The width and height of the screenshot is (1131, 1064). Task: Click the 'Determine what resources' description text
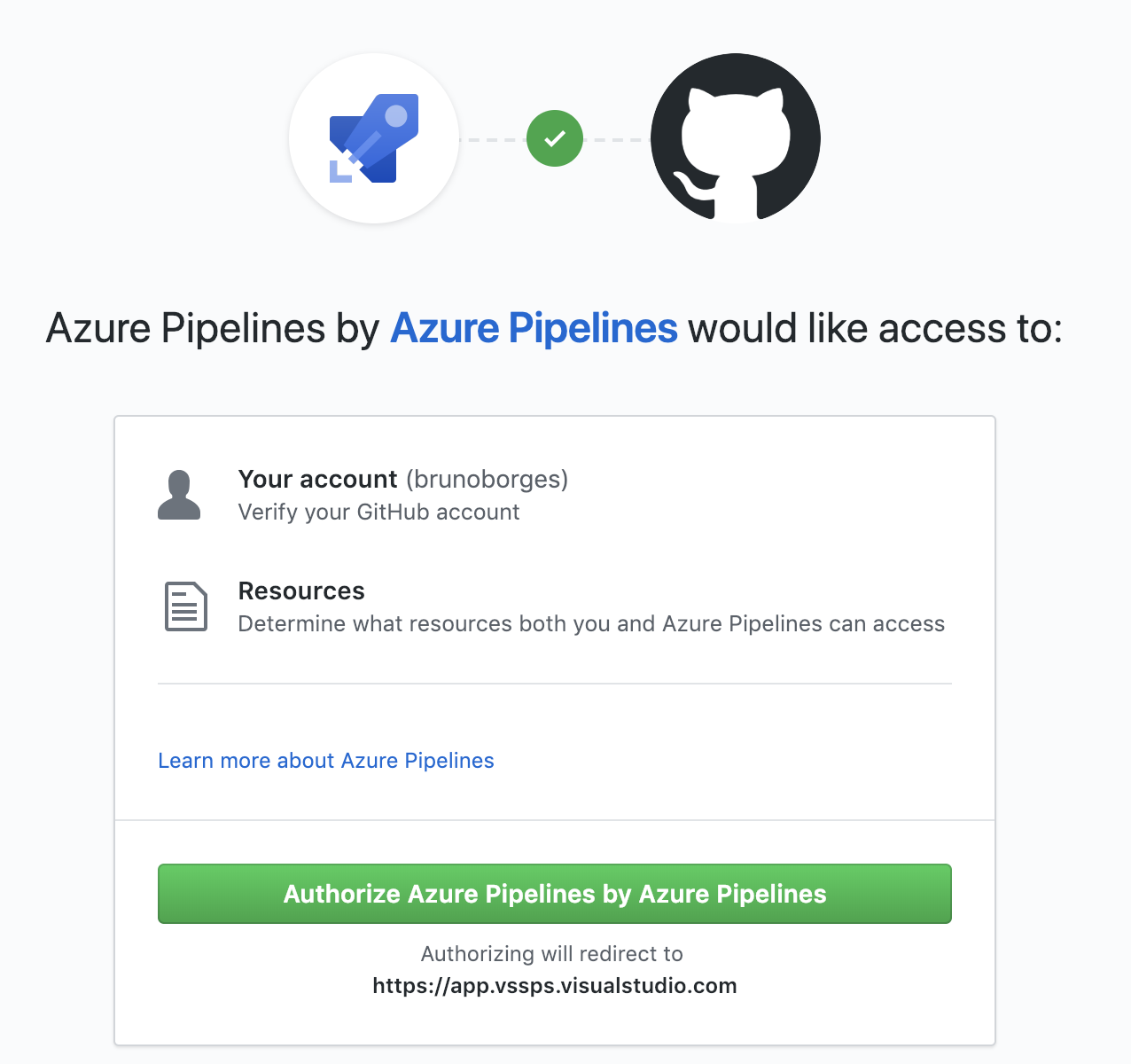tap(591, 624)
